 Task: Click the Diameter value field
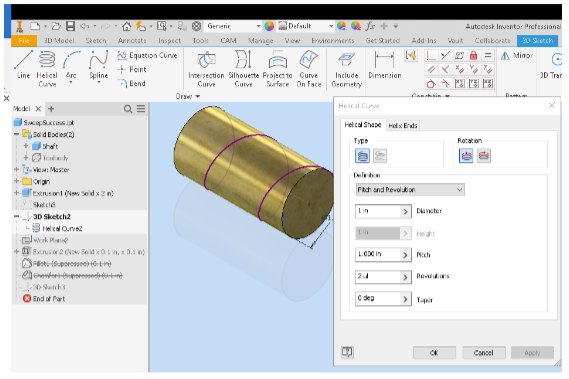[x=378, y=211]
